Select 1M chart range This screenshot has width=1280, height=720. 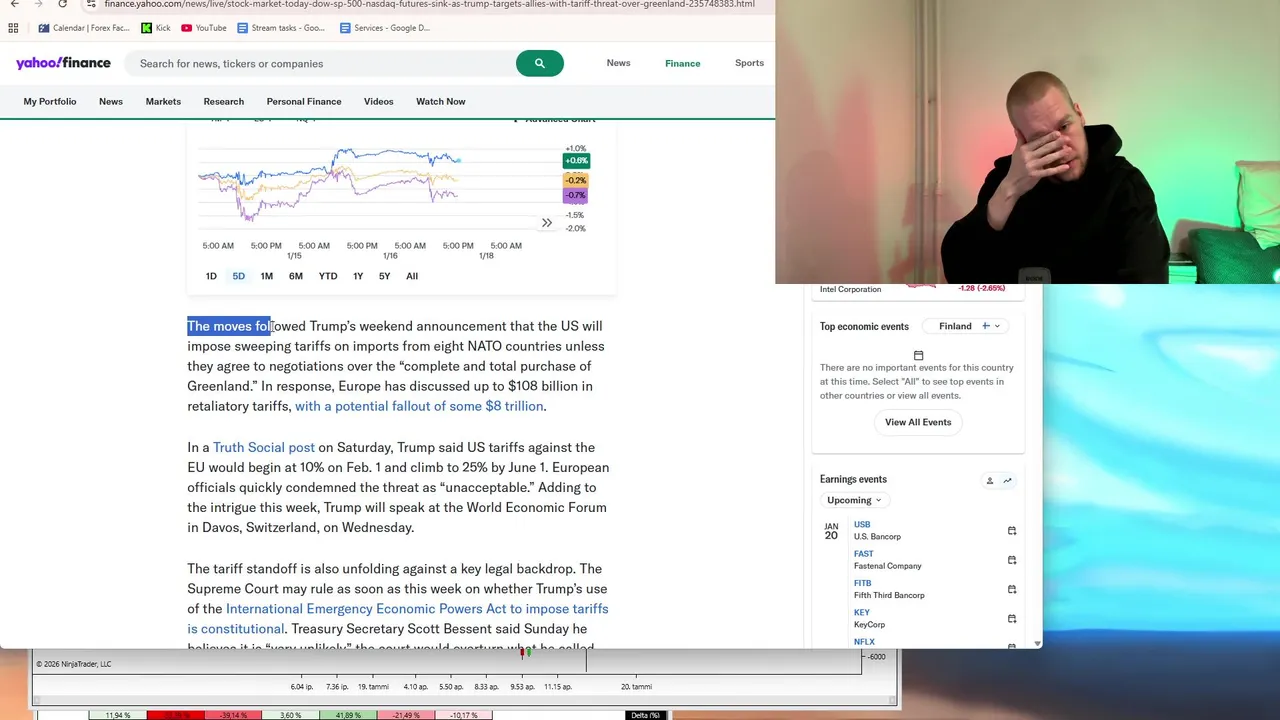(267, 276)
